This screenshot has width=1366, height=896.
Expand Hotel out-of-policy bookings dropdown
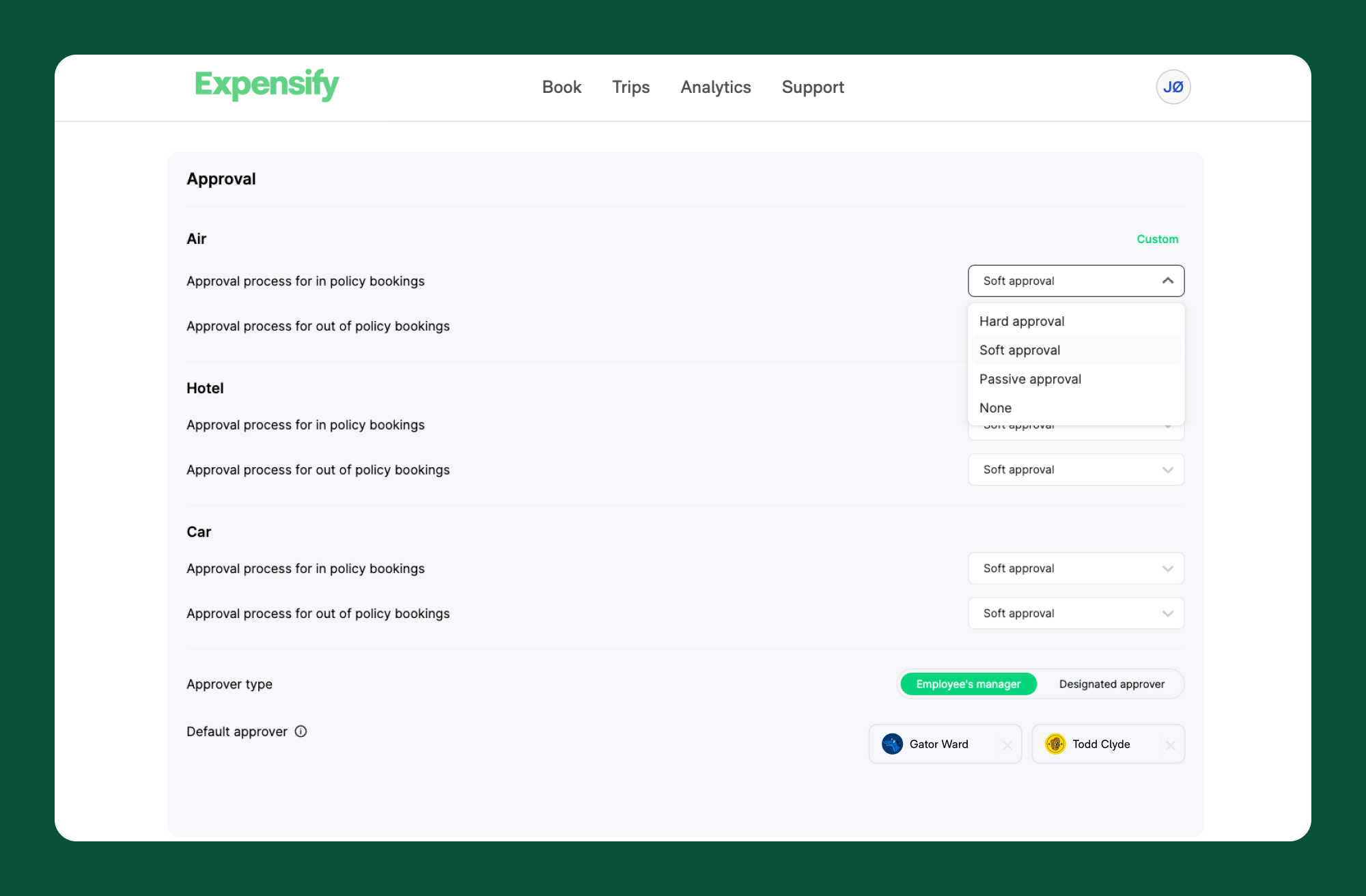[1076, 469]
